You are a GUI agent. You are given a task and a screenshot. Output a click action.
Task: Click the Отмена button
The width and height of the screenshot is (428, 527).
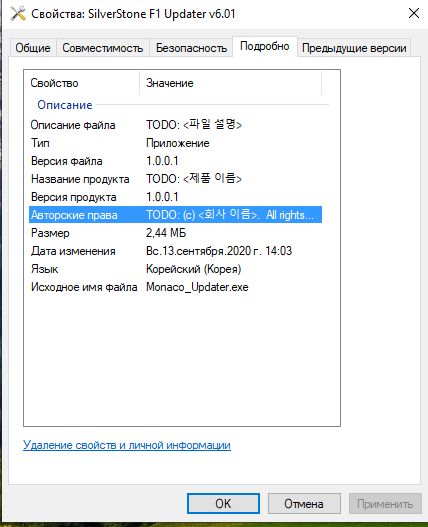point(304,503)
